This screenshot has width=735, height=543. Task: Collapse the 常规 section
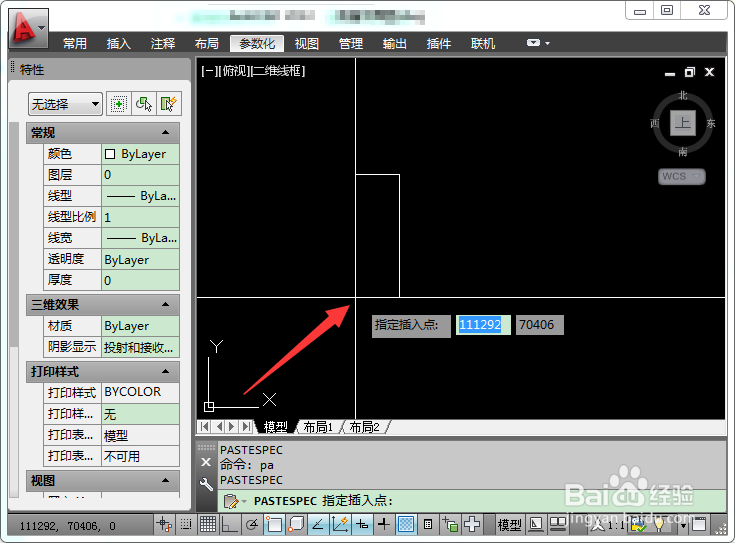[x=165, y=133]
